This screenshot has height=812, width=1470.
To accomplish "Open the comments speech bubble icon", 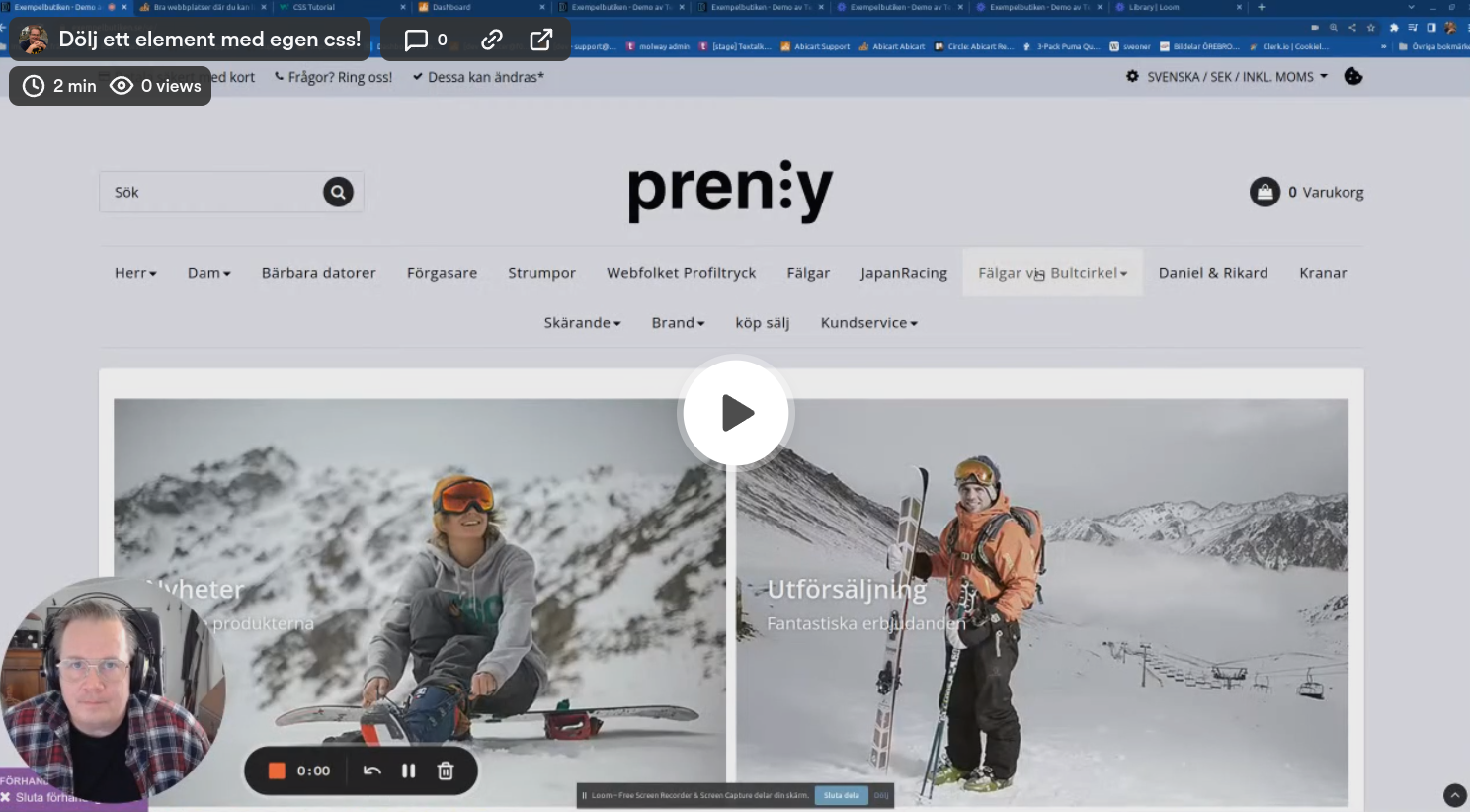I will point(417,40).
